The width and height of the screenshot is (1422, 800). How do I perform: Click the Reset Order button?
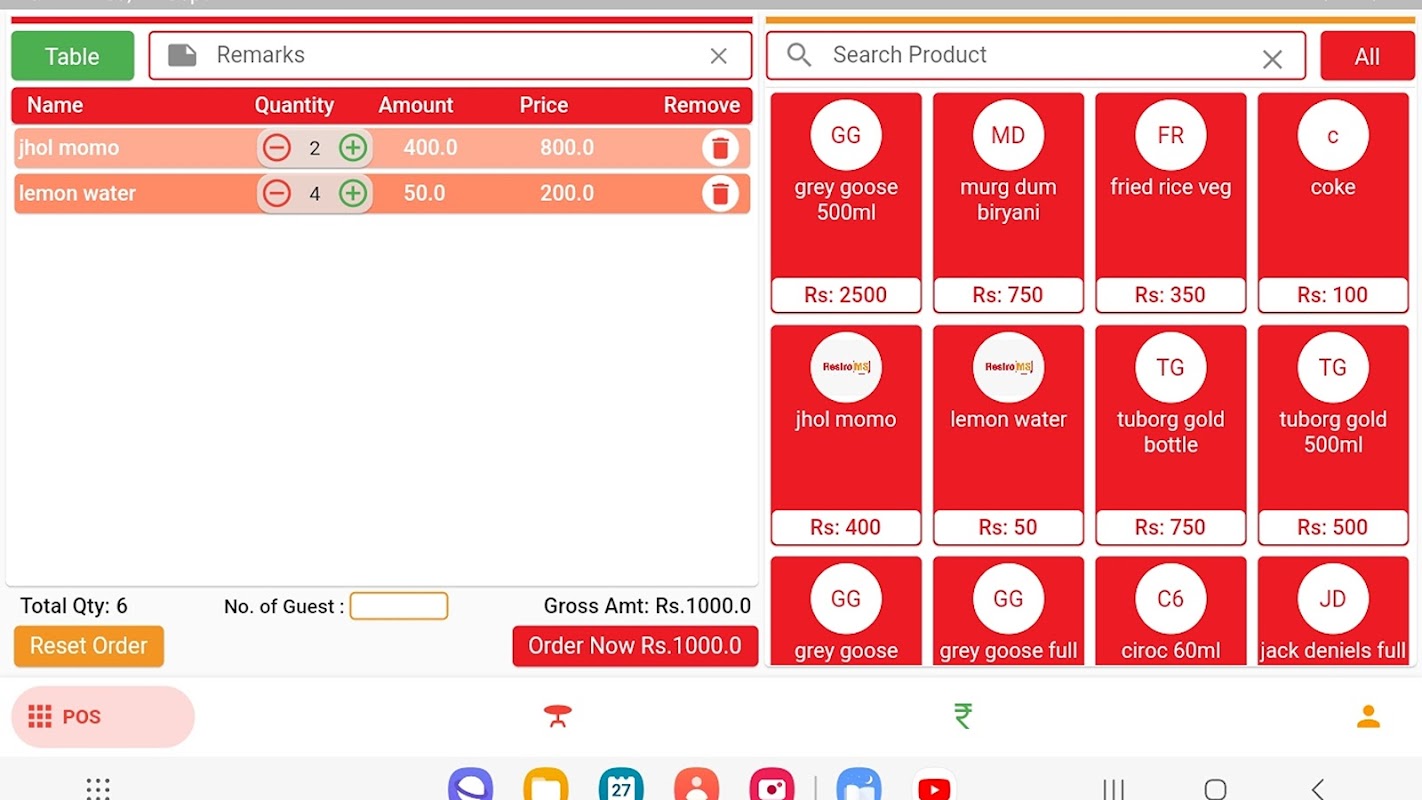pos(89,646)
